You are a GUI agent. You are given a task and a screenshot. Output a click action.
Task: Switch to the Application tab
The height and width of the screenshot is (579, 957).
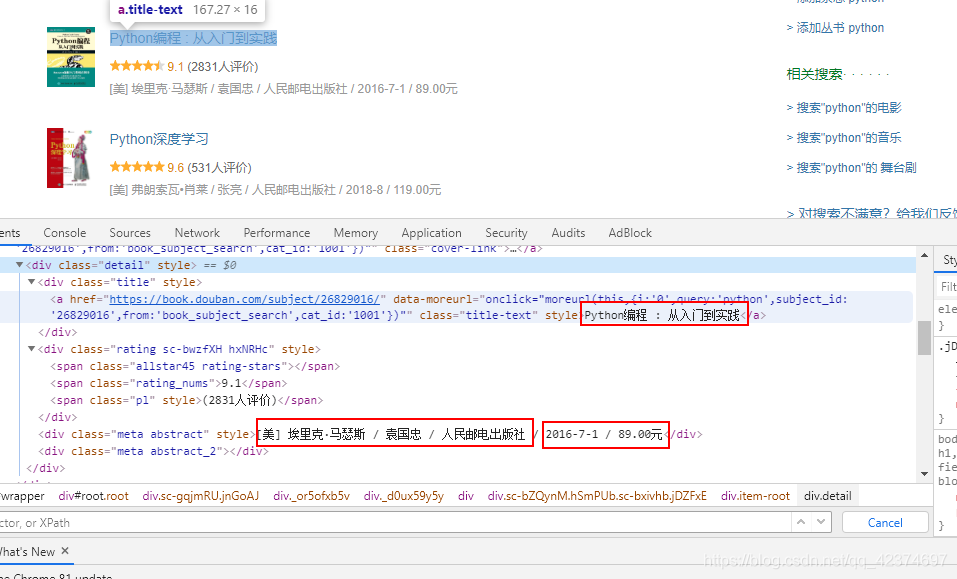(x=432, y=233)
